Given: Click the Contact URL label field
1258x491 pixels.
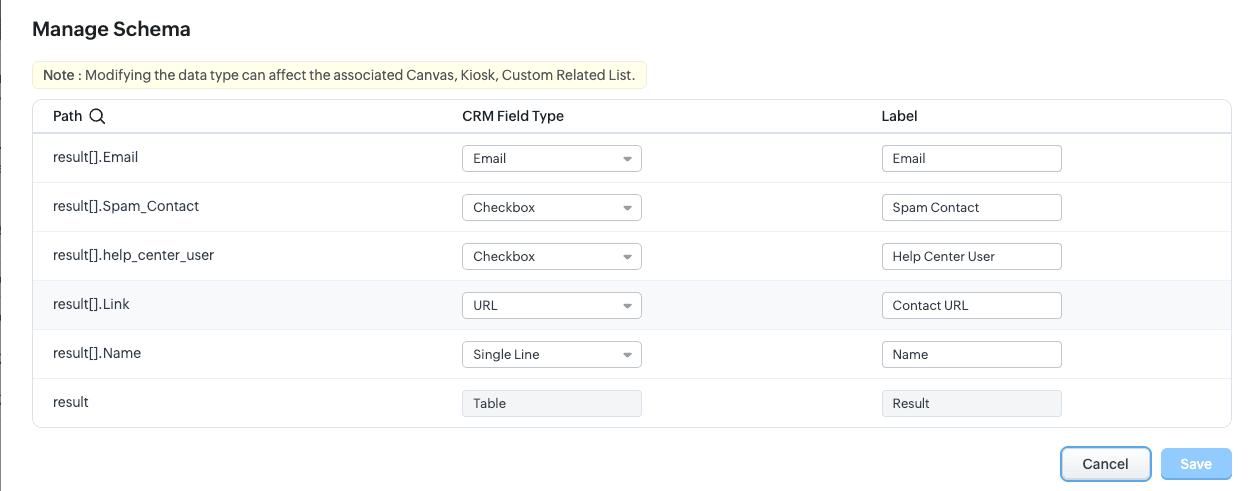Looking at the screenshot, I should tap(971, 306).
